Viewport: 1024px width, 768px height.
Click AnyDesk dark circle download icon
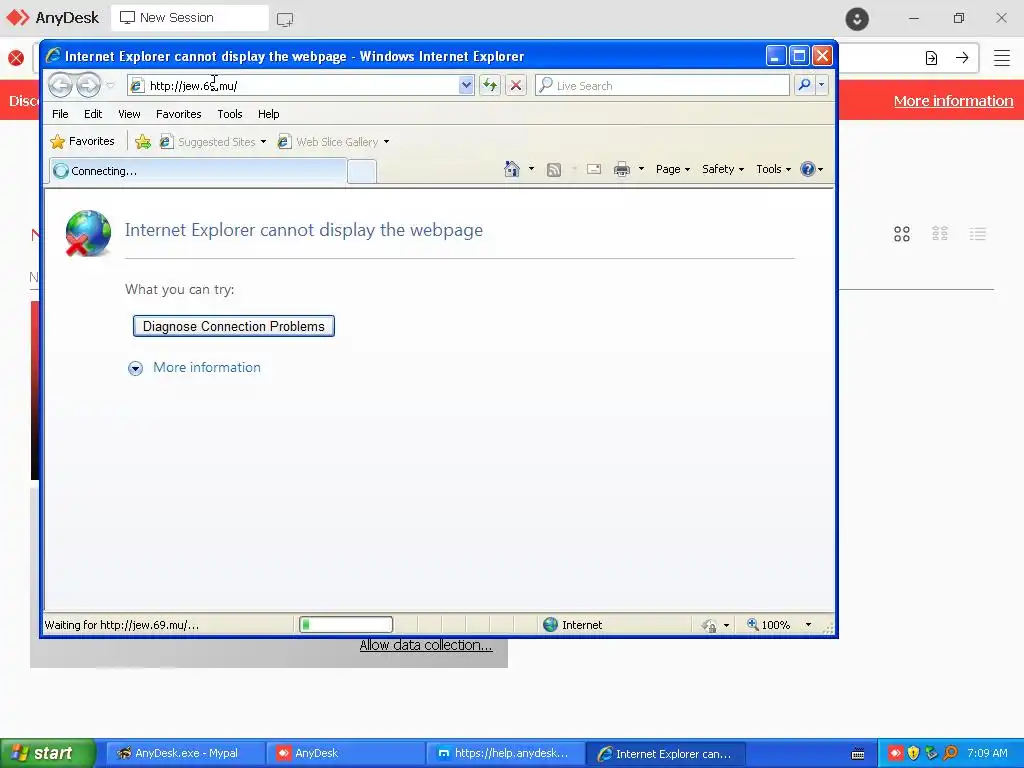point(857,18)
